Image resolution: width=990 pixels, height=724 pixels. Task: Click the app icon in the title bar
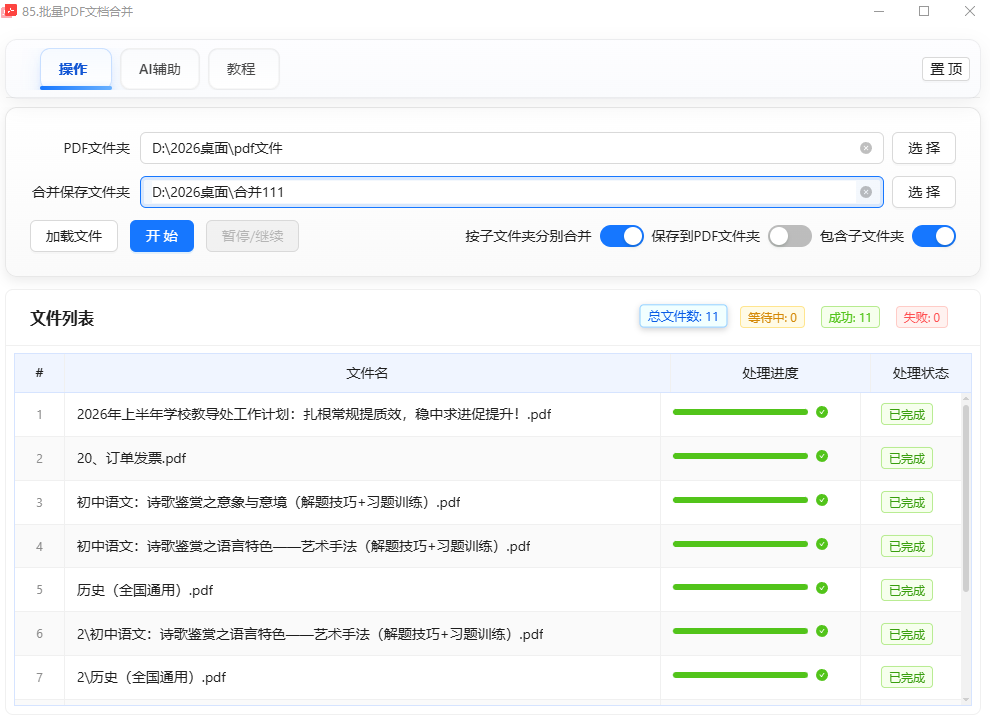(10, 11)
